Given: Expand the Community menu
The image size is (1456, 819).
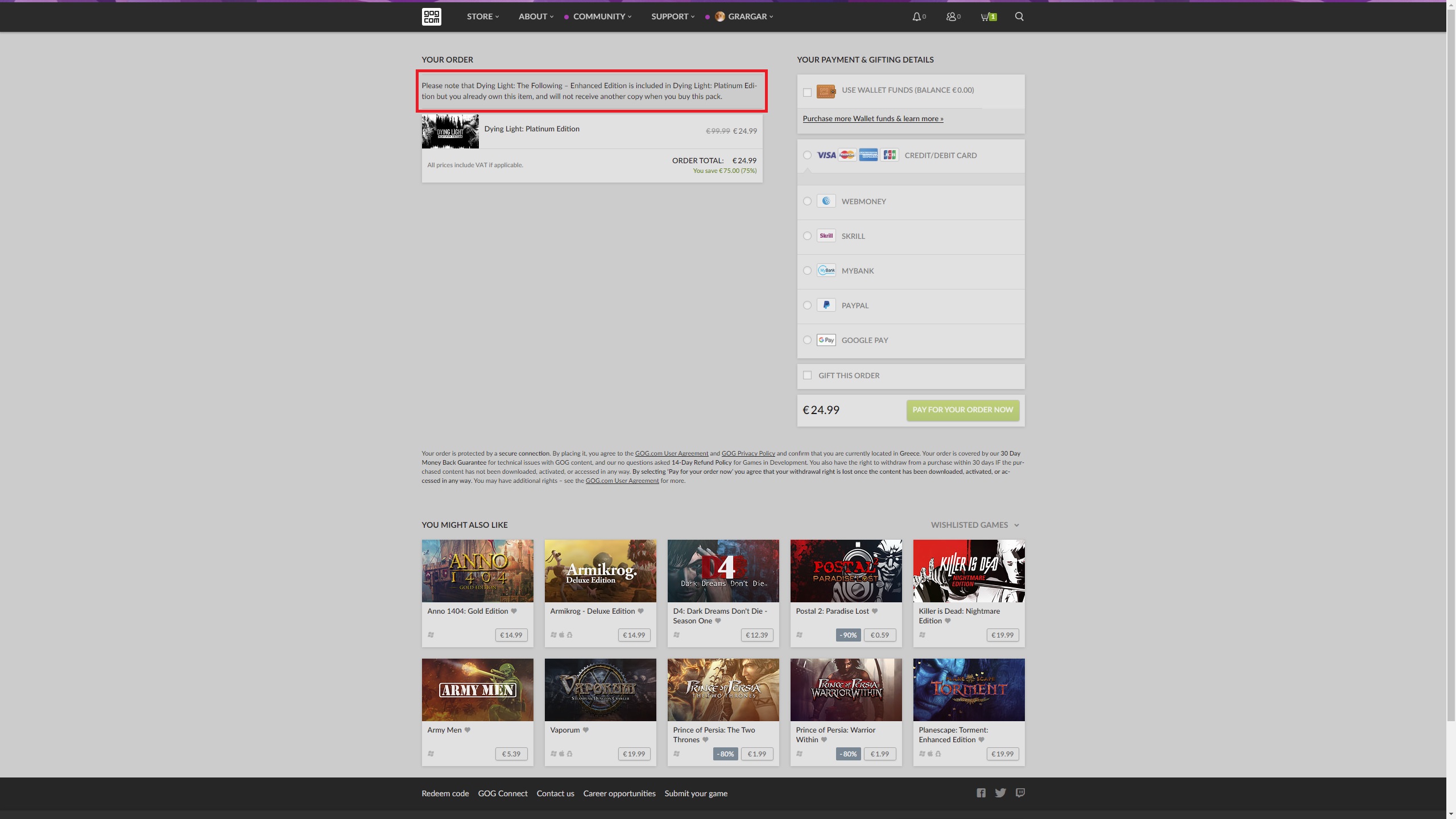Looking at the screenshot, I should tap(602, 16).
